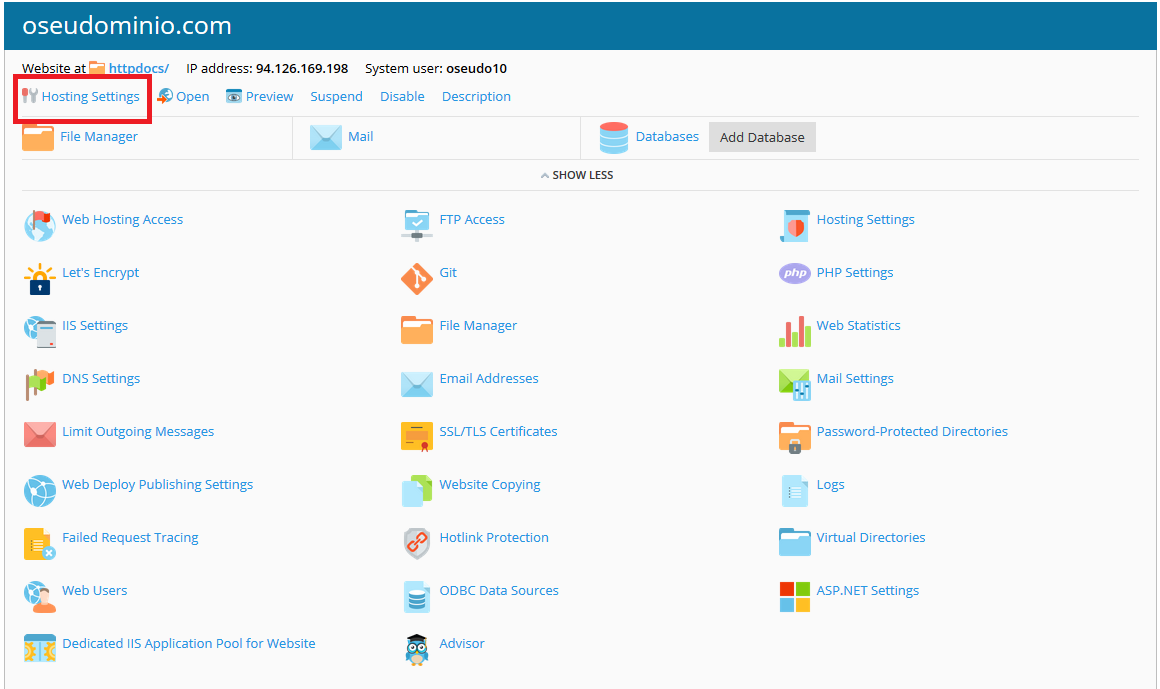Click the Advisor owl icon
The image size is (1160, 689).
[416, 650]
